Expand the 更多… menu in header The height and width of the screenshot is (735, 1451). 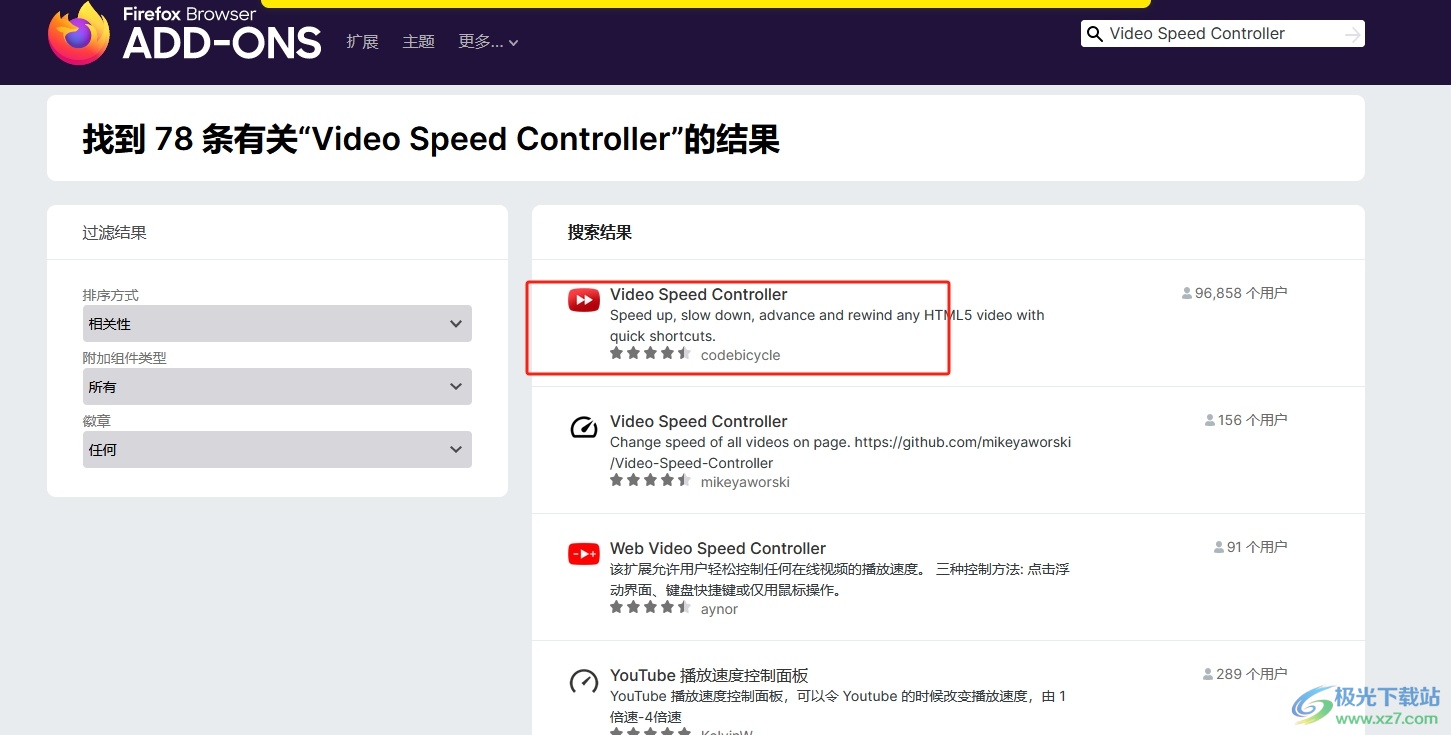tap(488, 42)
